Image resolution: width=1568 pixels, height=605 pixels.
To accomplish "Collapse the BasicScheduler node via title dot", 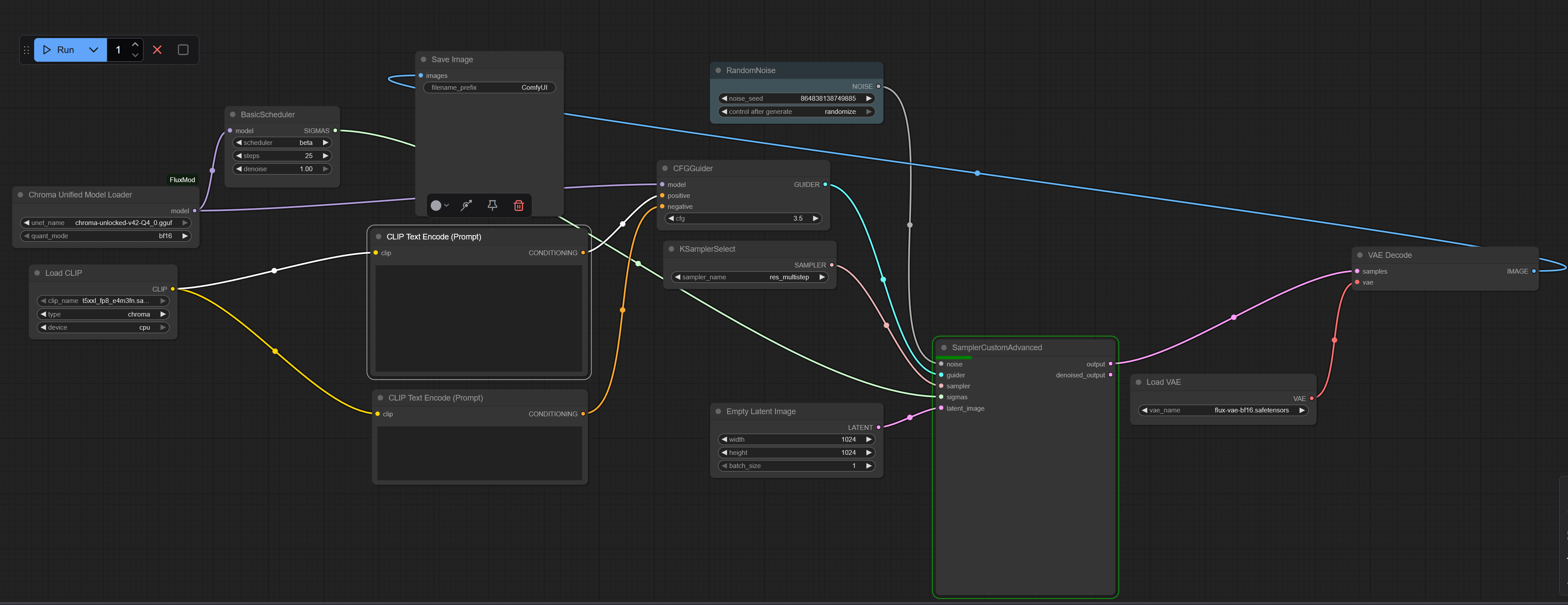I will pos(232,114).
